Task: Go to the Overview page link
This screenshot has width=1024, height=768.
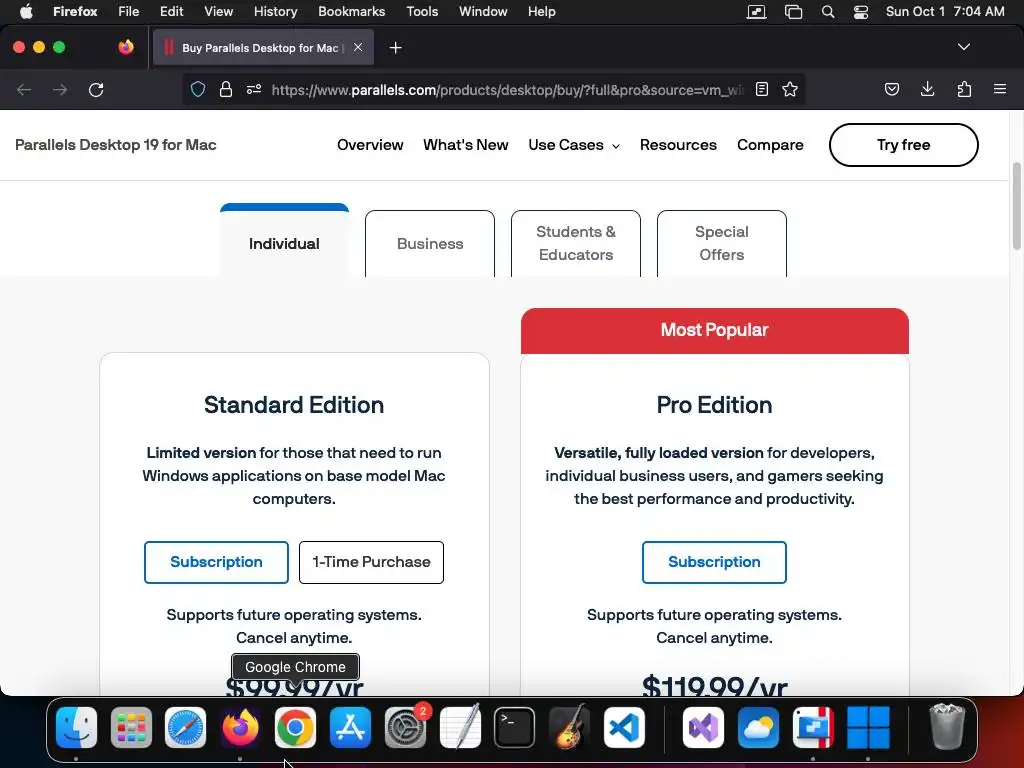Action: (x=370, y=145)
